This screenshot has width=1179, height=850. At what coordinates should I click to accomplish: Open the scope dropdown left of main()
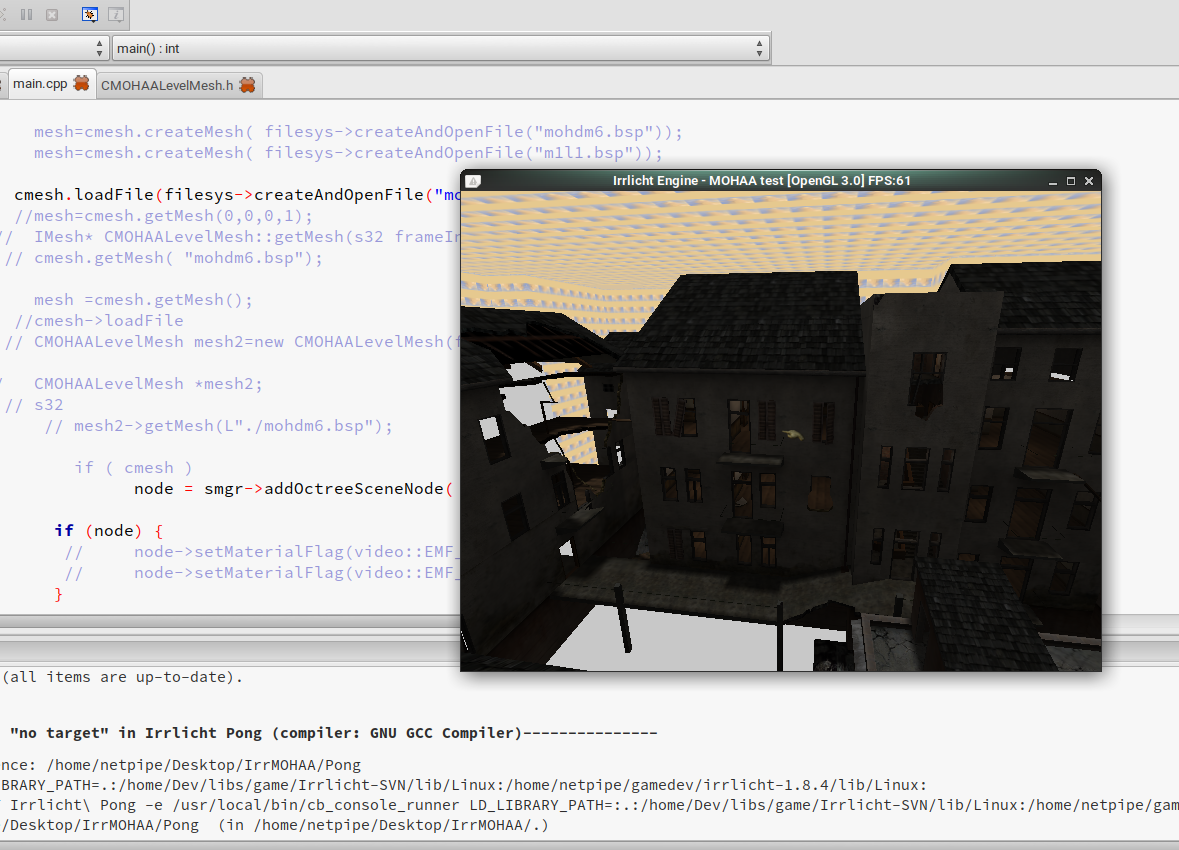click(x=53, y=49)
